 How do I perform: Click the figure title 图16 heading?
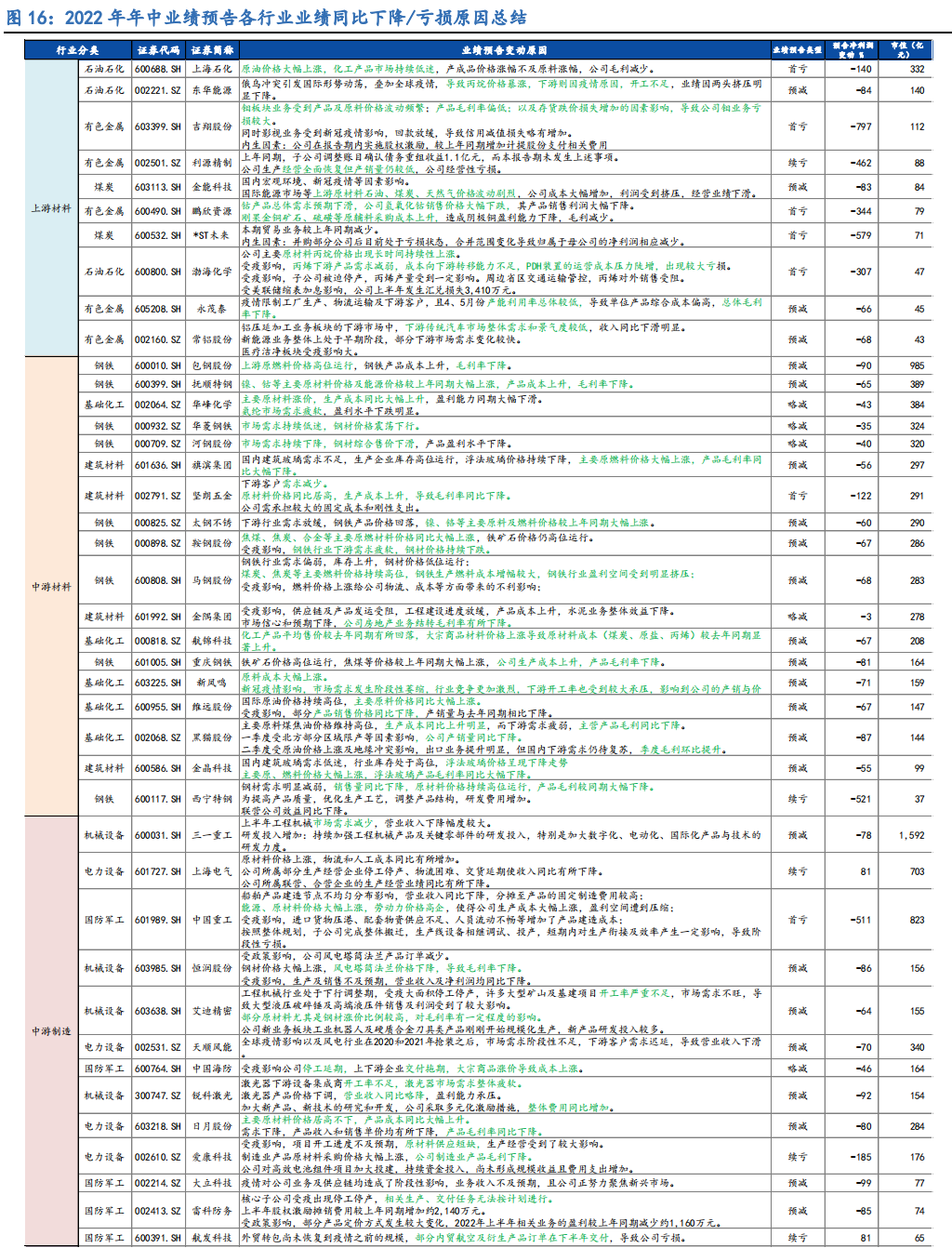[267, 17]
